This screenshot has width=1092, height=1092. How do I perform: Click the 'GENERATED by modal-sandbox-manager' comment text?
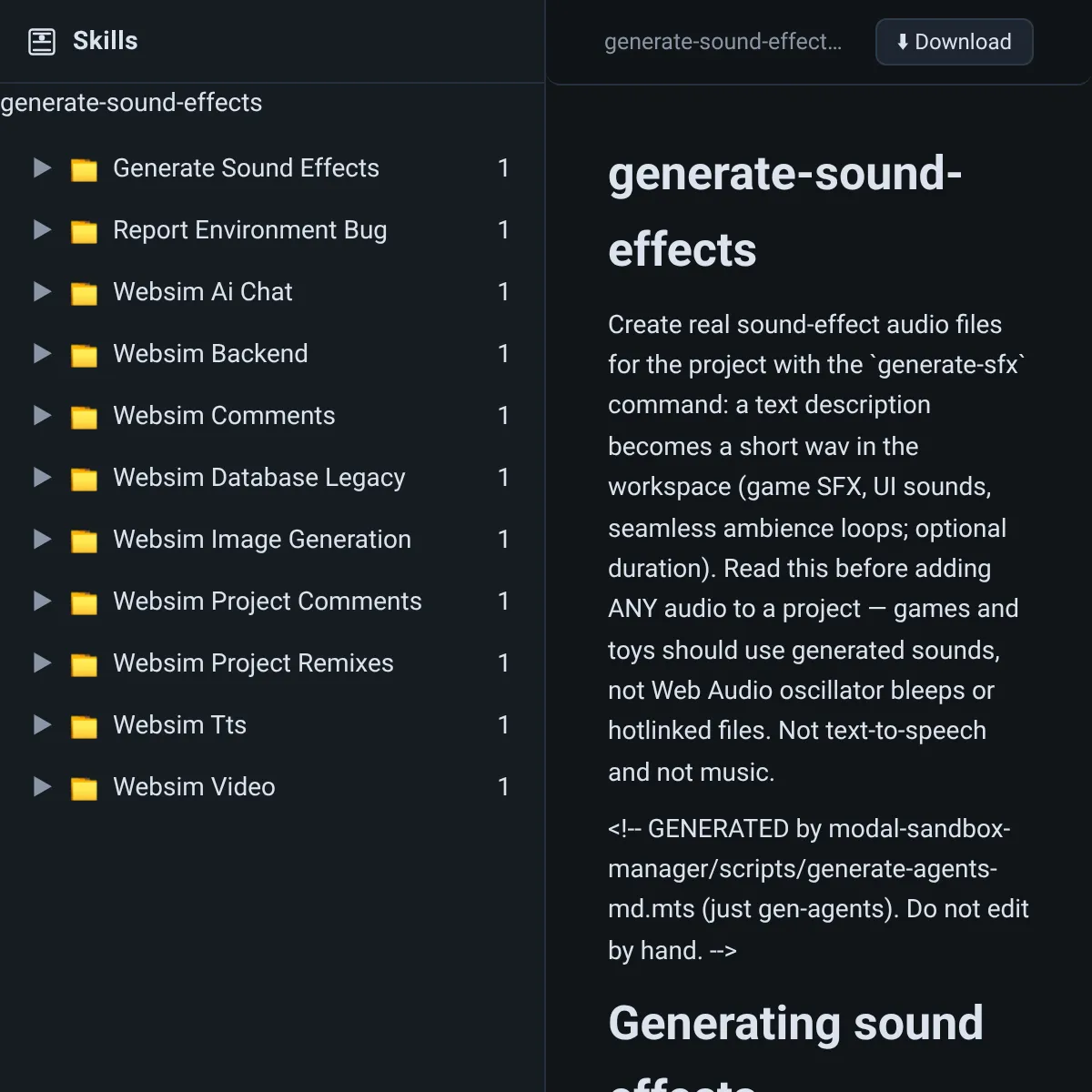[818, 889]
